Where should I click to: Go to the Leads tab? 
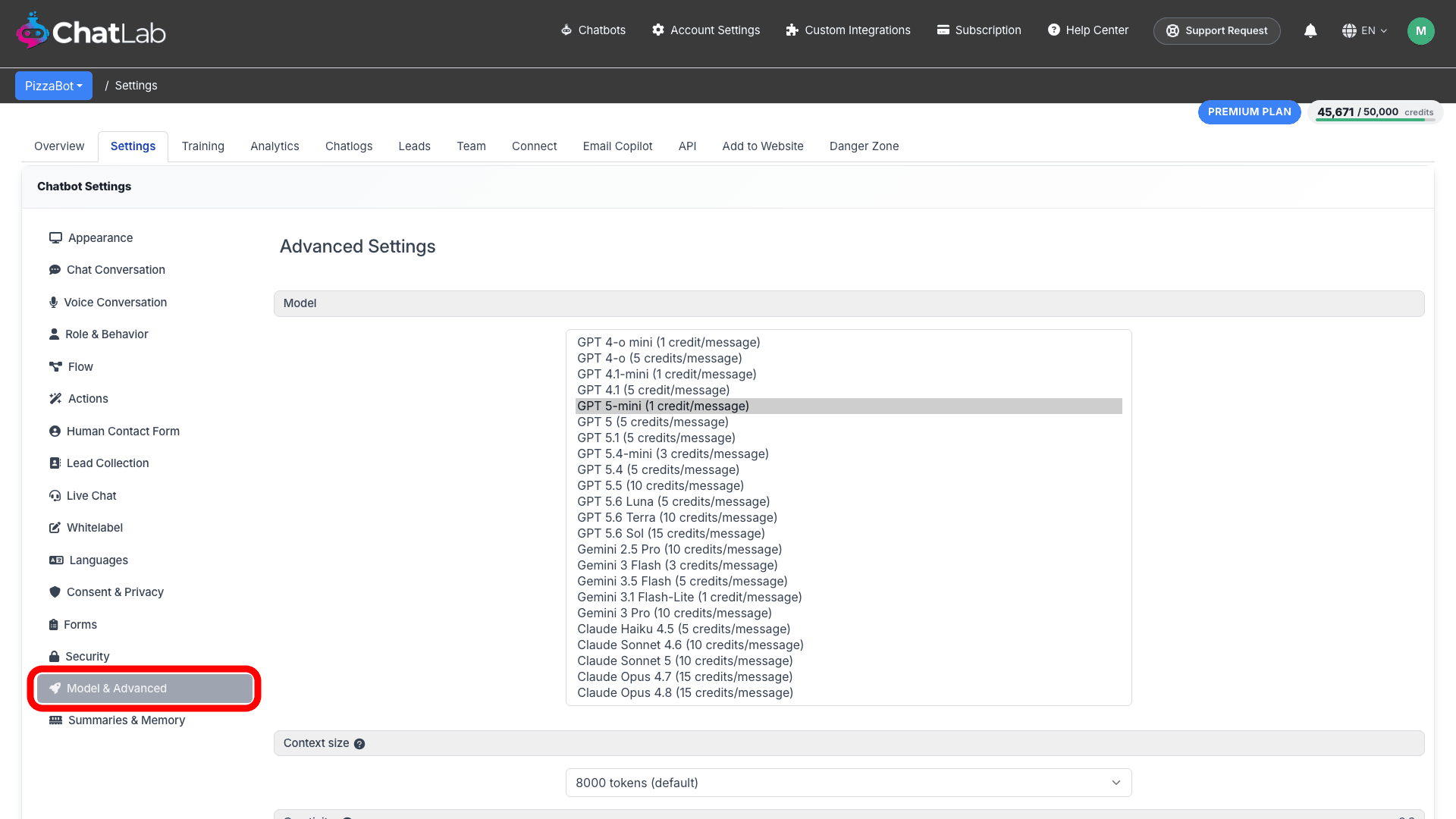(x=415, y=146)
